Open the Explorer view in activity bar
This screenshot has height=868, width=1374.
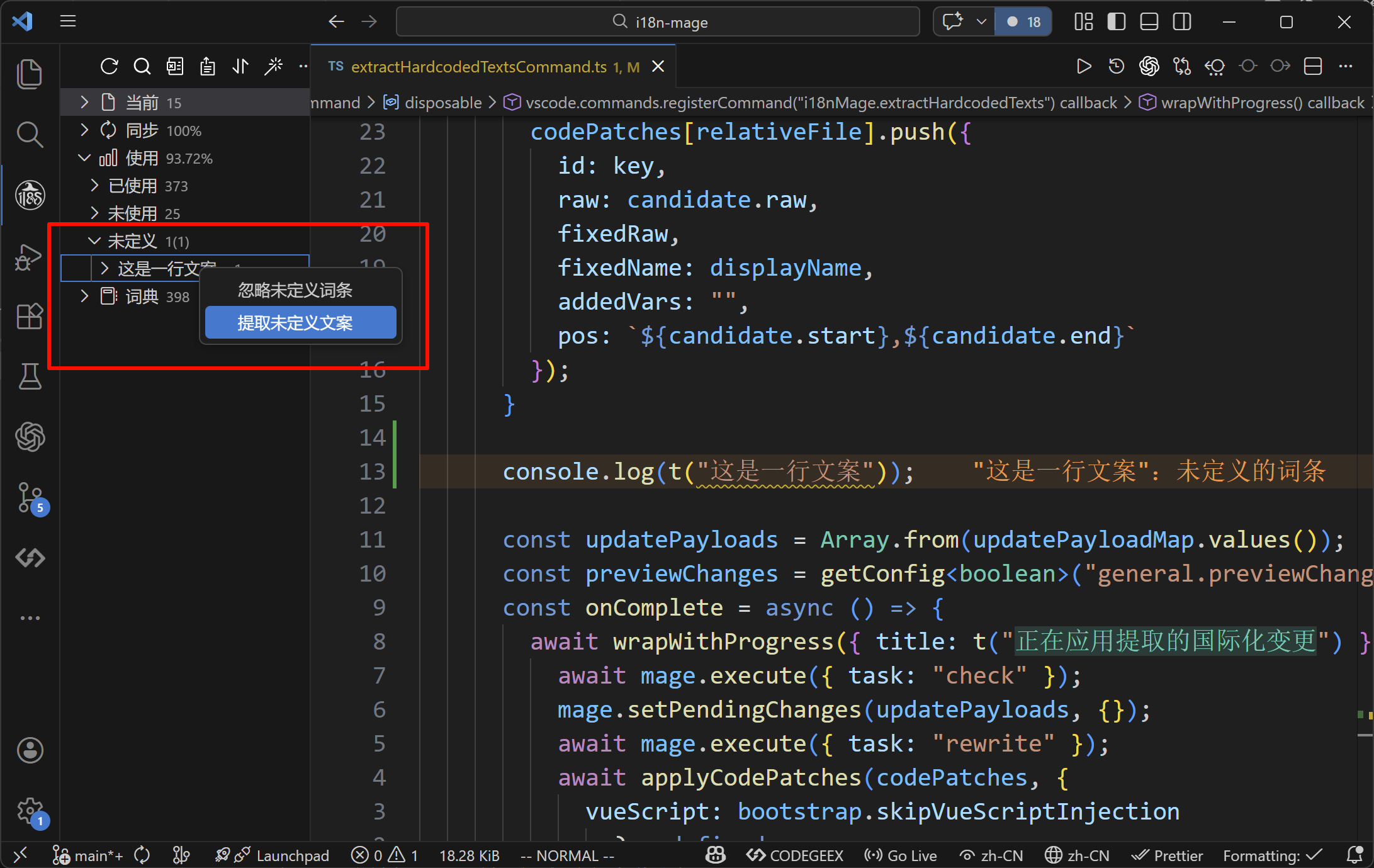point(30,74)
